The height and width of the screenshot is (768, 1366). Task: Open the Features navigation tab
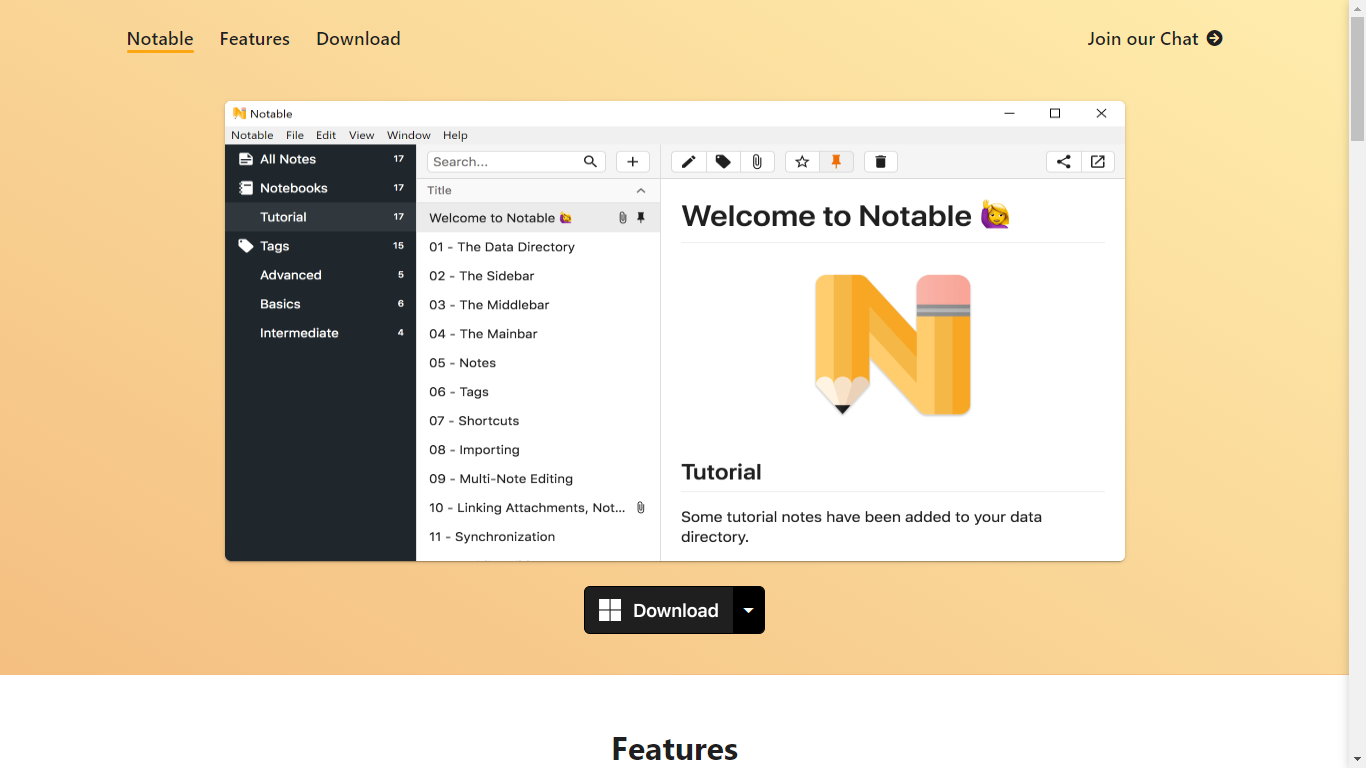click(254, 39)
